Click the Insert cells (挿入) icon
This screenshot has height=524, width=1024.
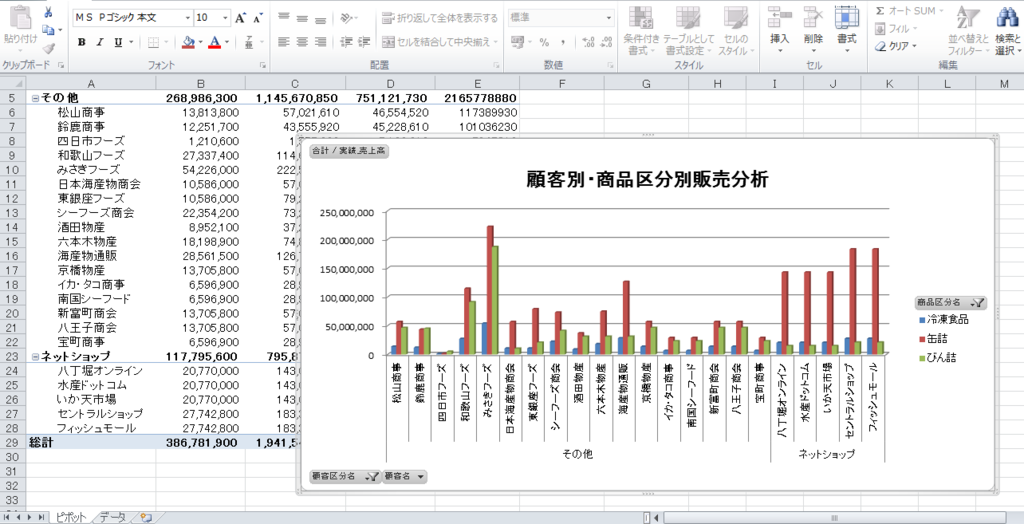pos(780,18)
